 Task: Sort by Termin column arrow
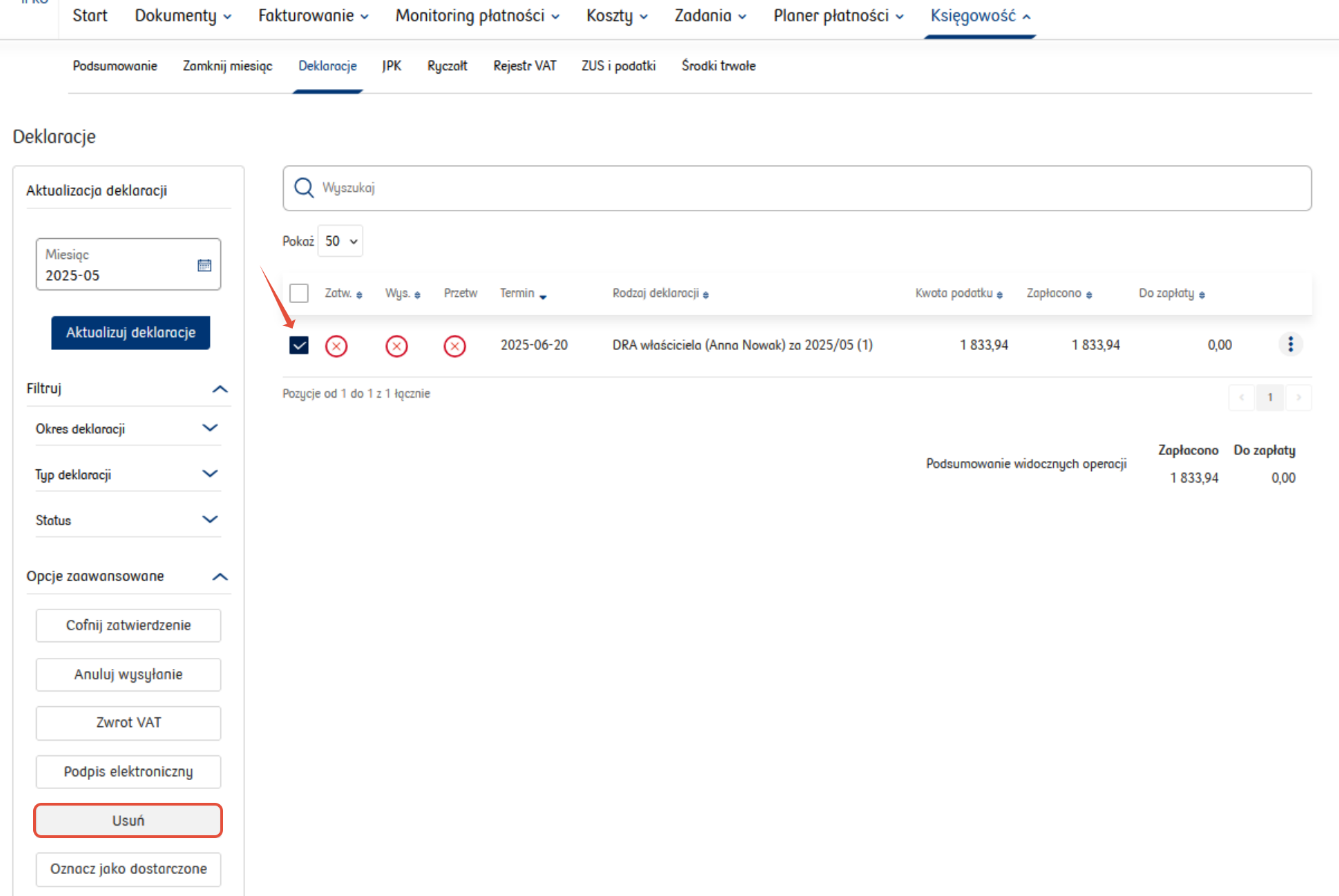[x=543, y=296]
